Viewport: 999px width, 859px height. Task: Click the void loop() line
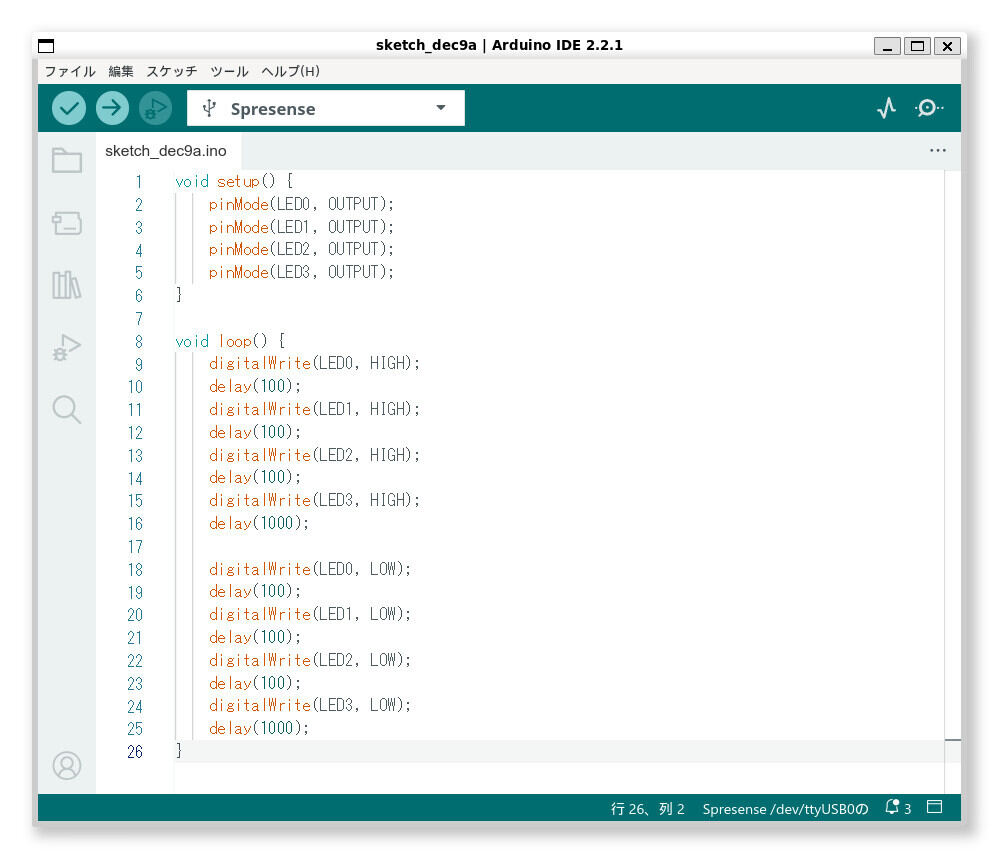(x=230, y=342)
